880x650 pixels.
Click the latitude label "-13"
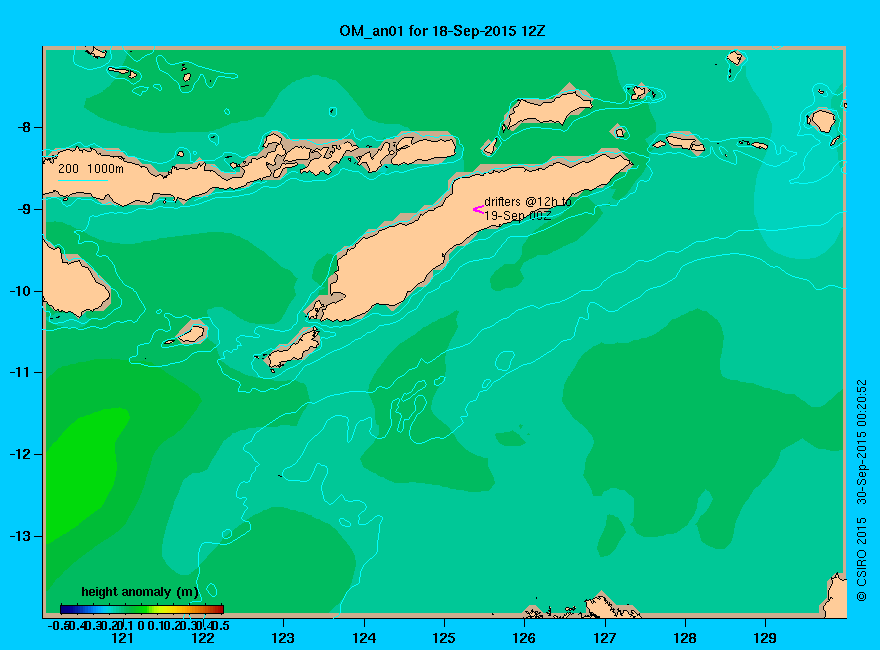coord(20,536)
